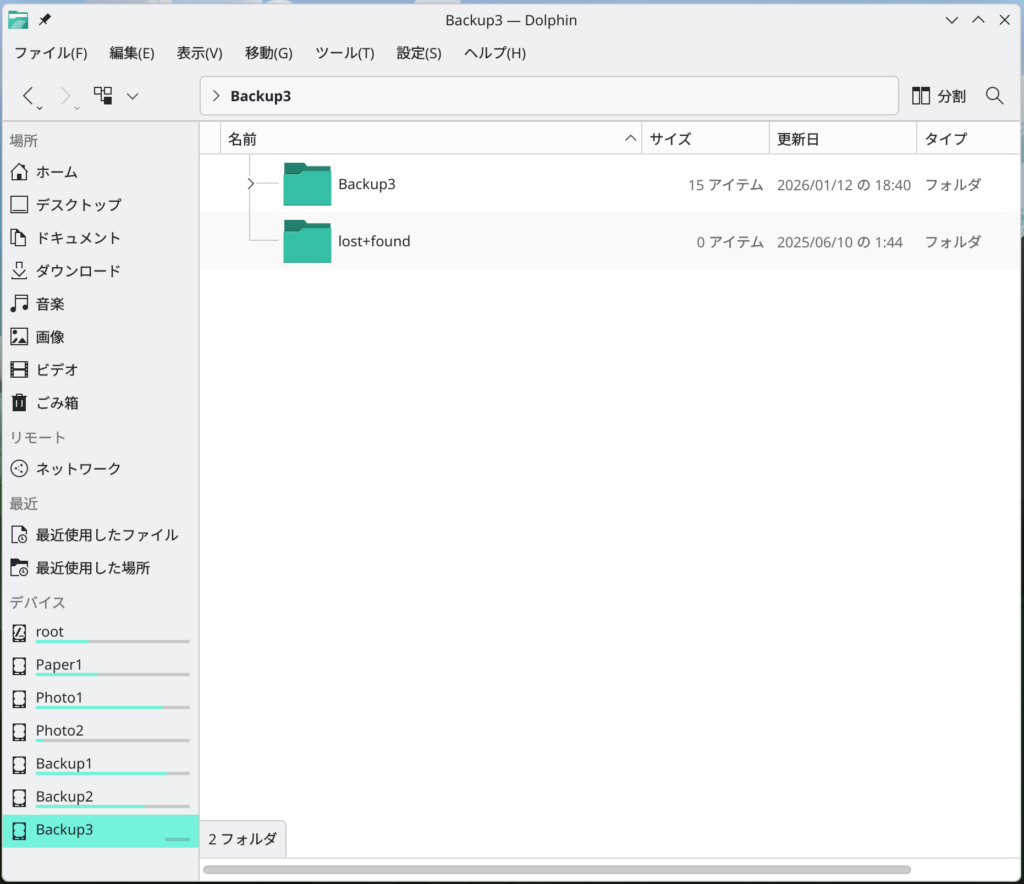Expand the Backup3 folder tree chevron
1024x884 pixels.
coord(250,183)
